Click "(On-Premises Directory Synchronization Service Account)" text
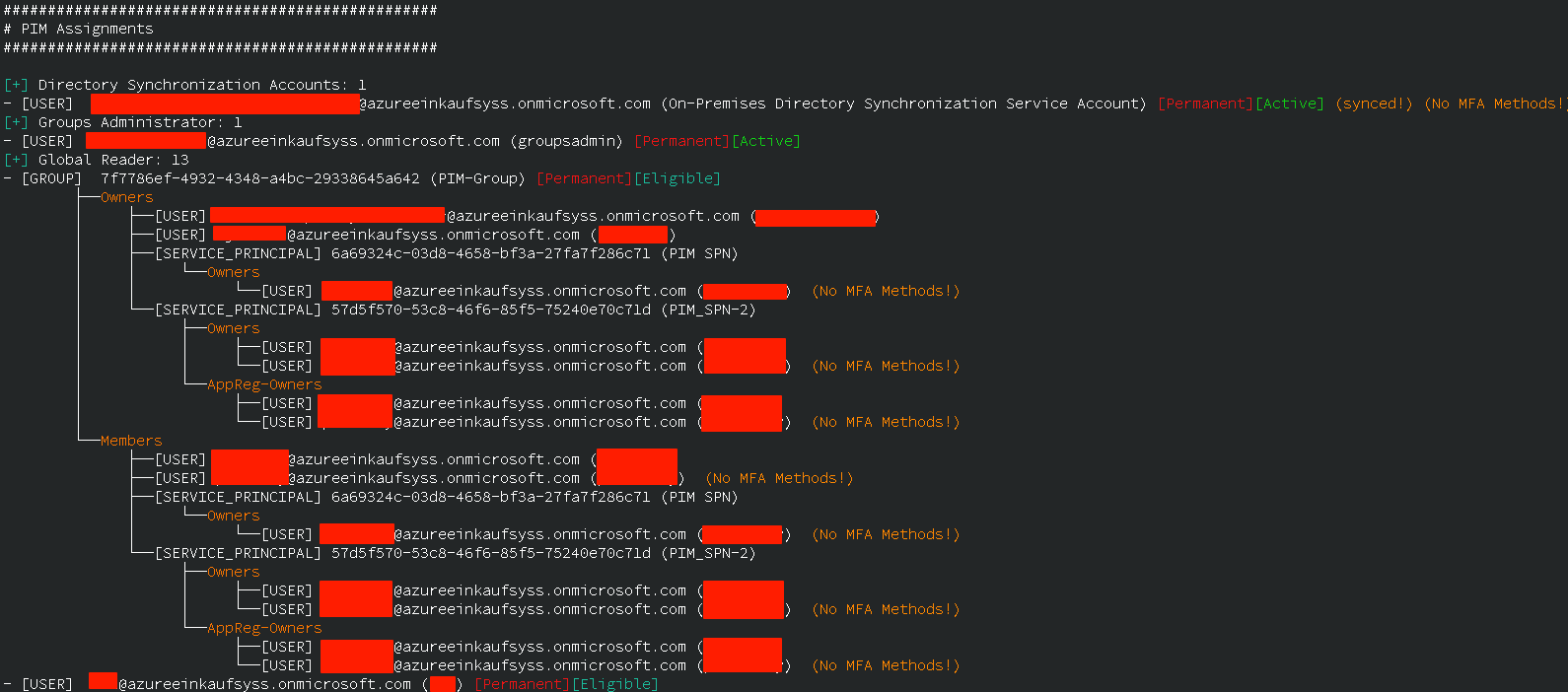Image resolution: width=1568 pixels, height=692 pixels. point(903,104)
